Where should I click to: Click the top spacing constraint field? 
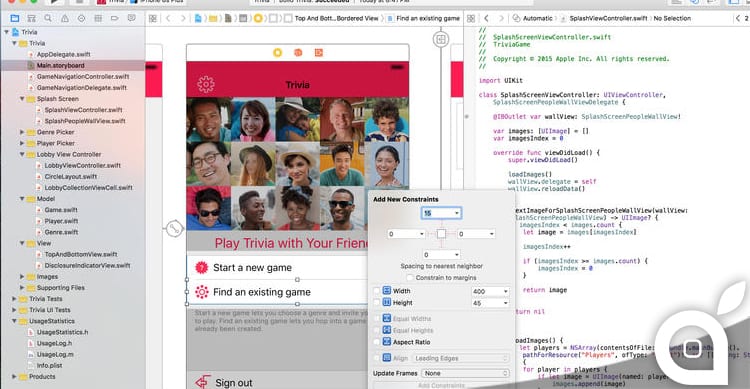441,213
